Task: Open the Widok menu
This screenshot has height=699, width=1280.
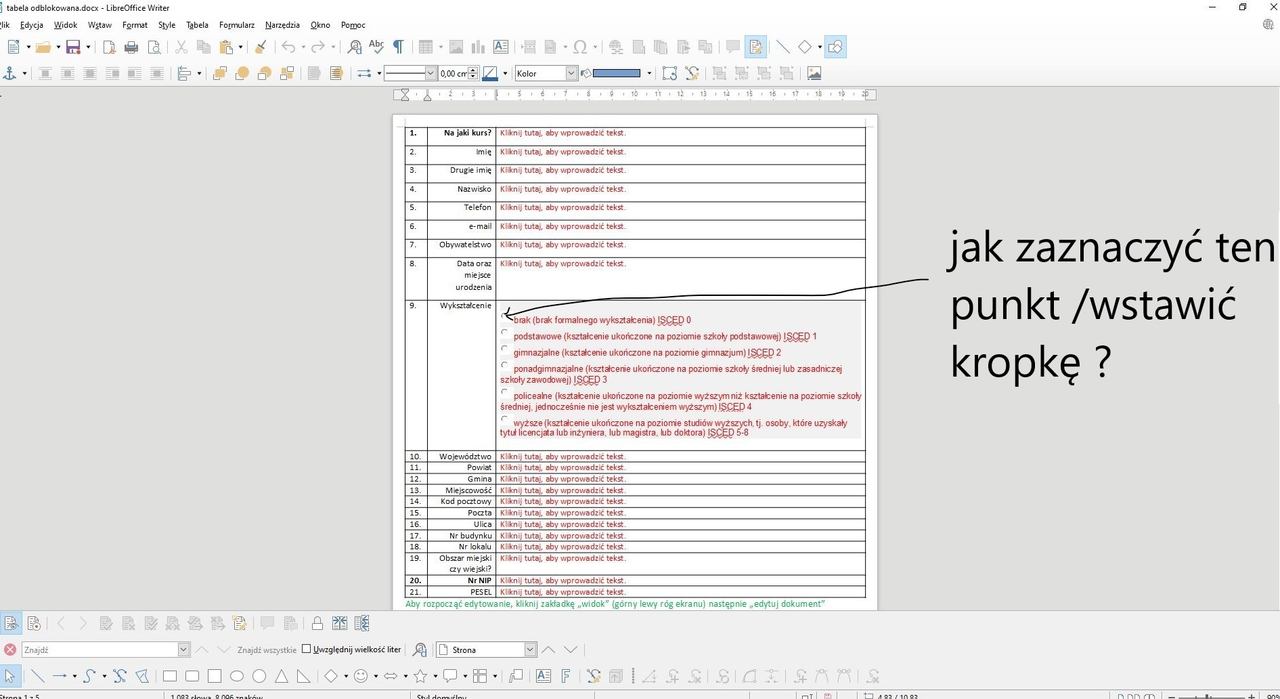Action: coord(65,25)
